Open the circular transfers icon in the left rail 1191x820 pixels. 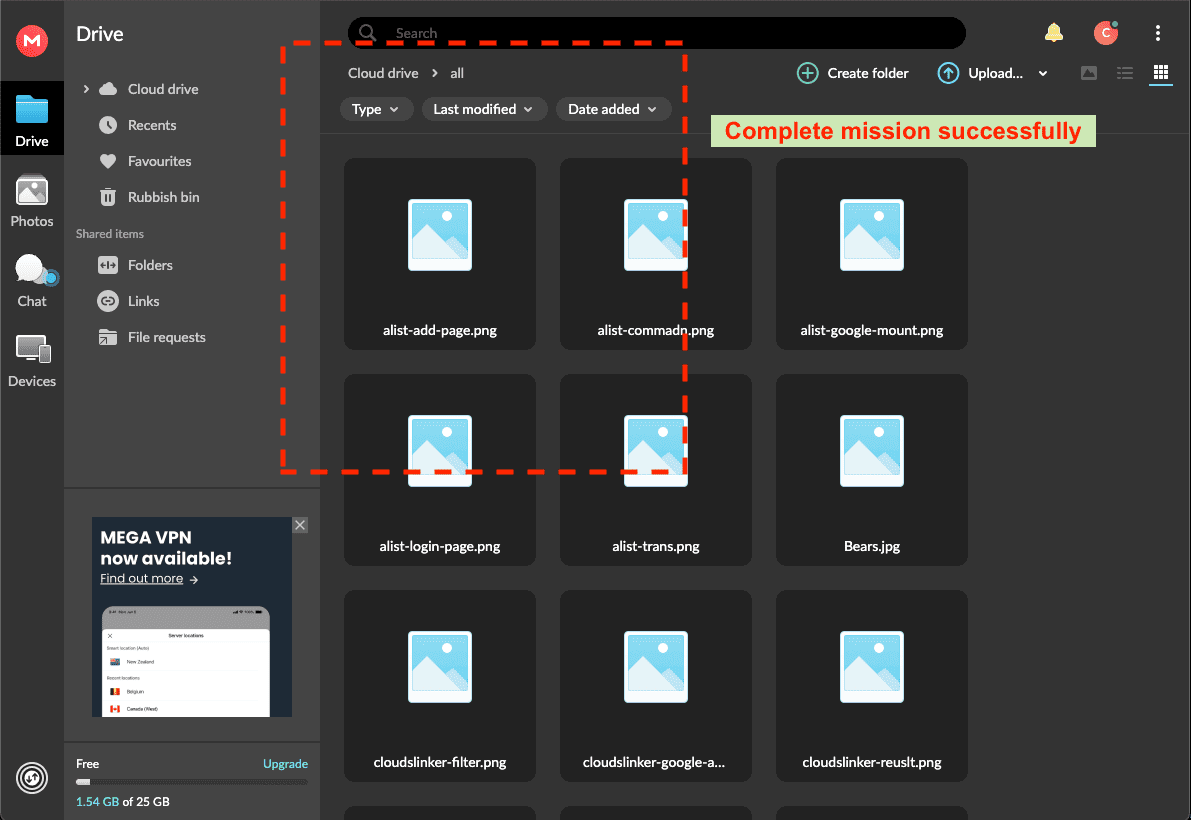[32, 778]
